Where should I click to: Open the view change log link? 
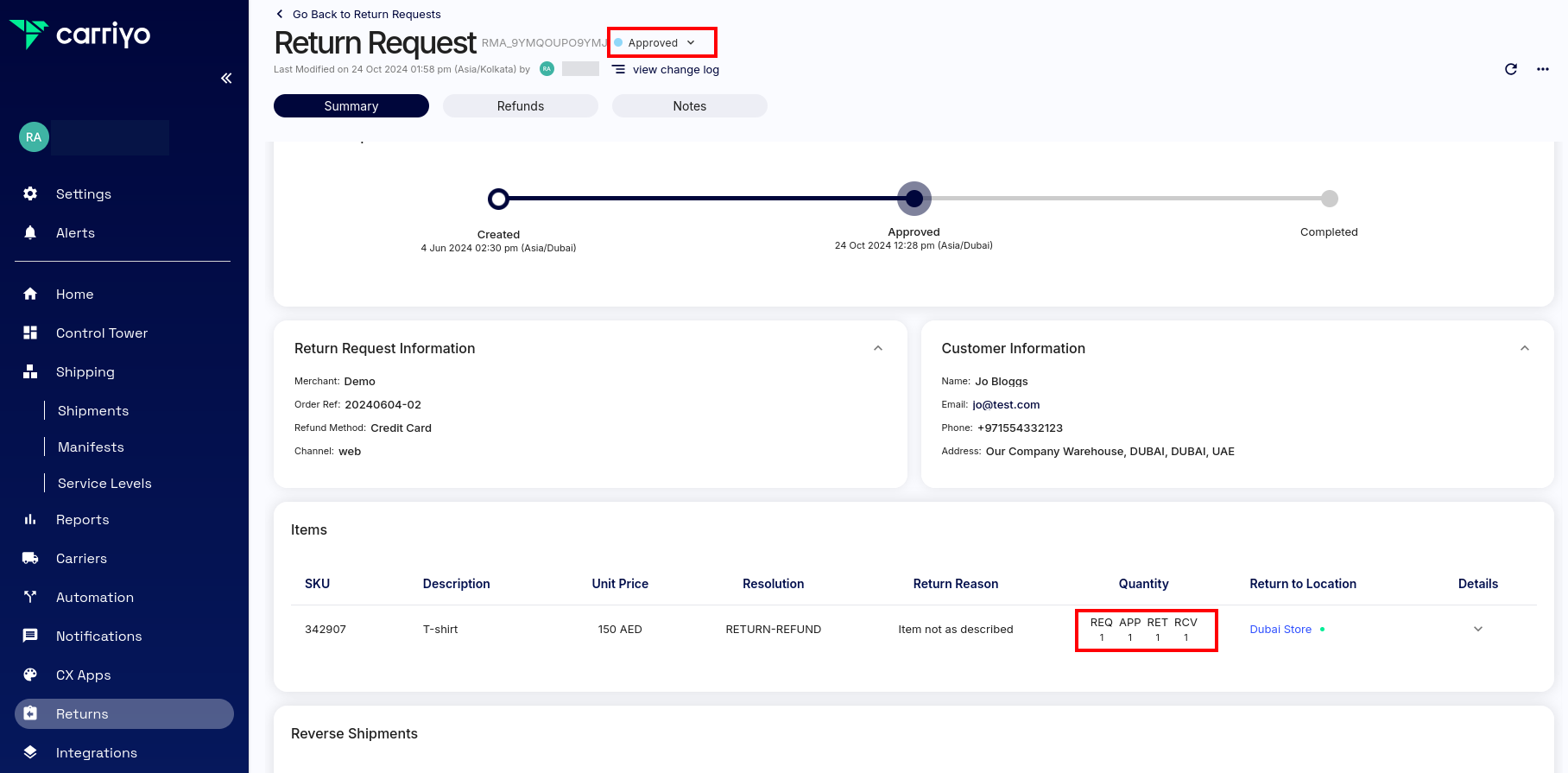tap(675, 69)
